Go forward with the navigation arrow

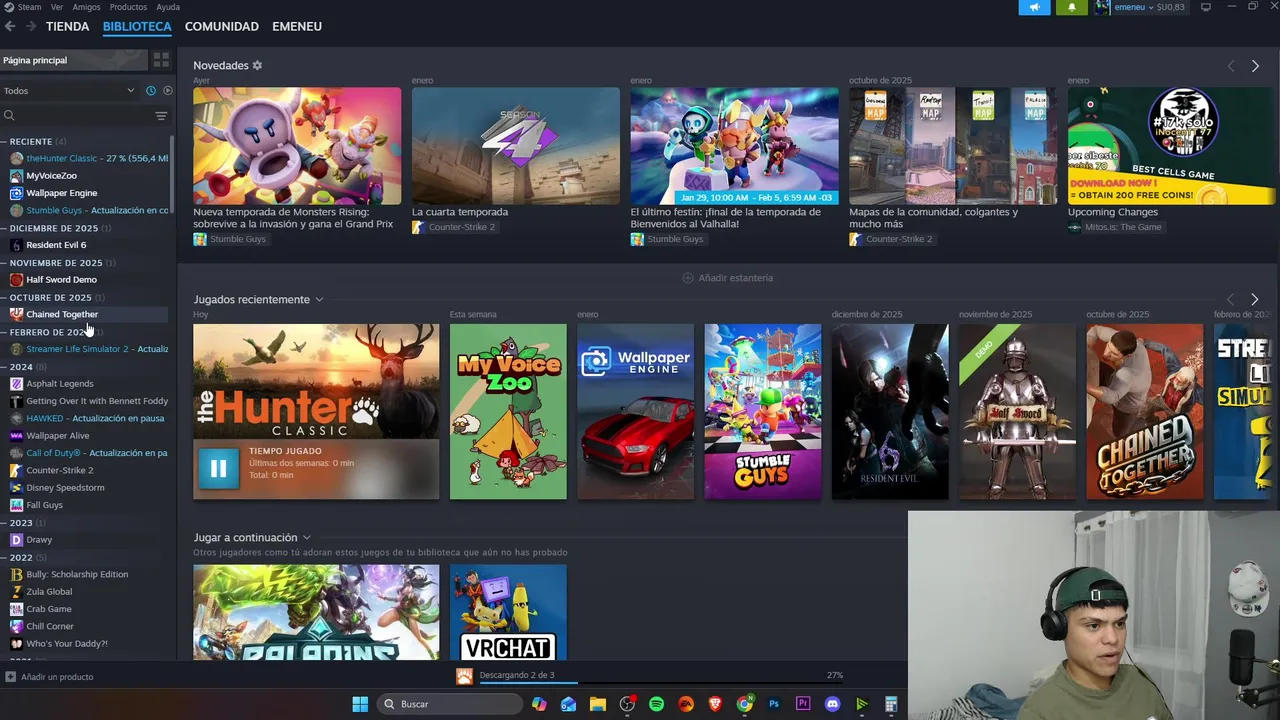pyautogui.click(x=31, y=26)
